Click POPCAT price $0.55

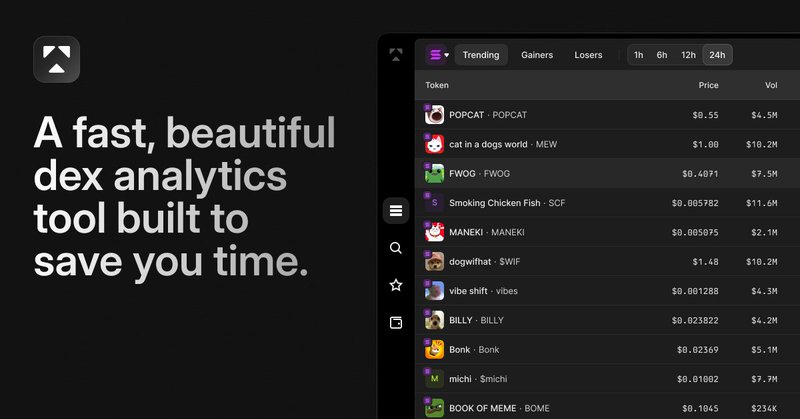point(705,115)
